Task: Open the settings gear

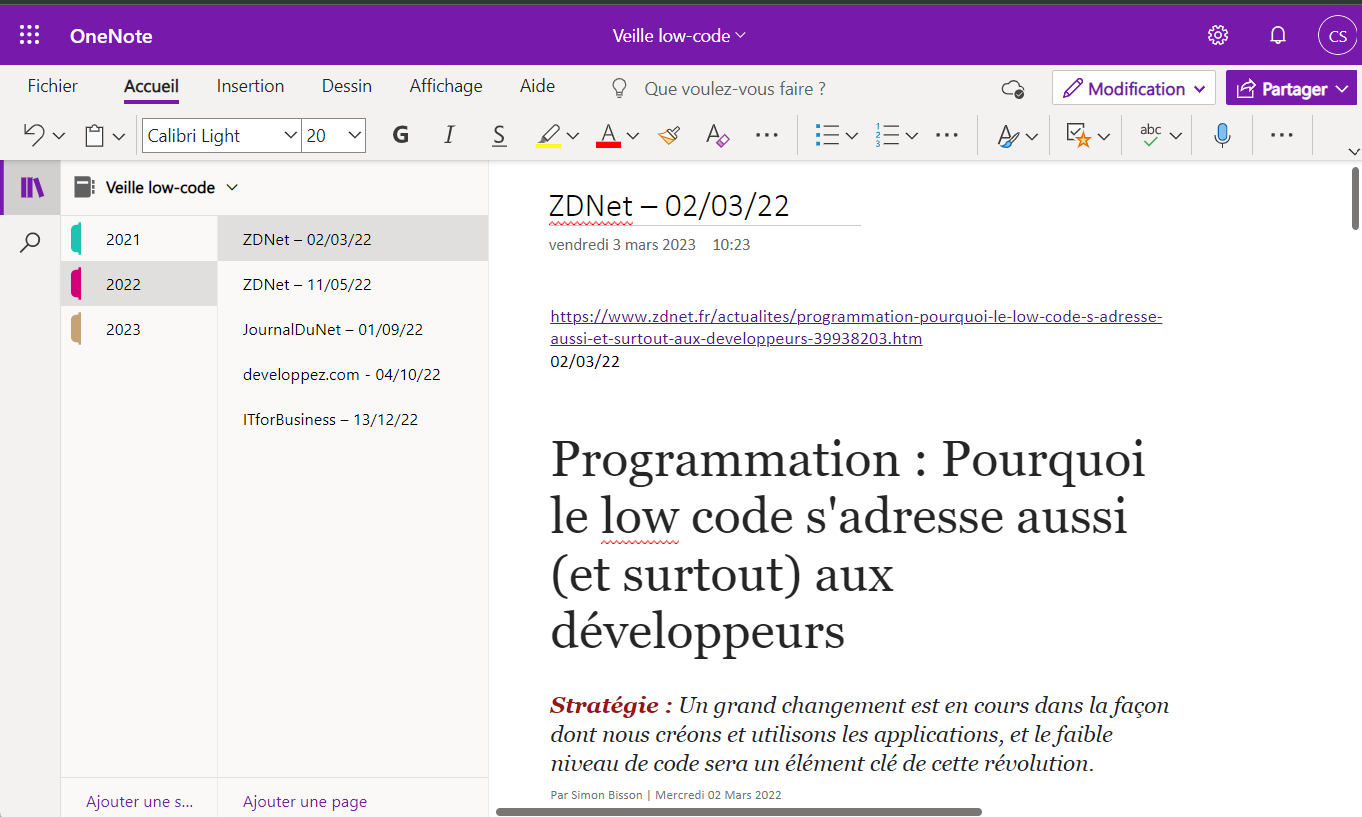Action: (x=1217, y=36)
